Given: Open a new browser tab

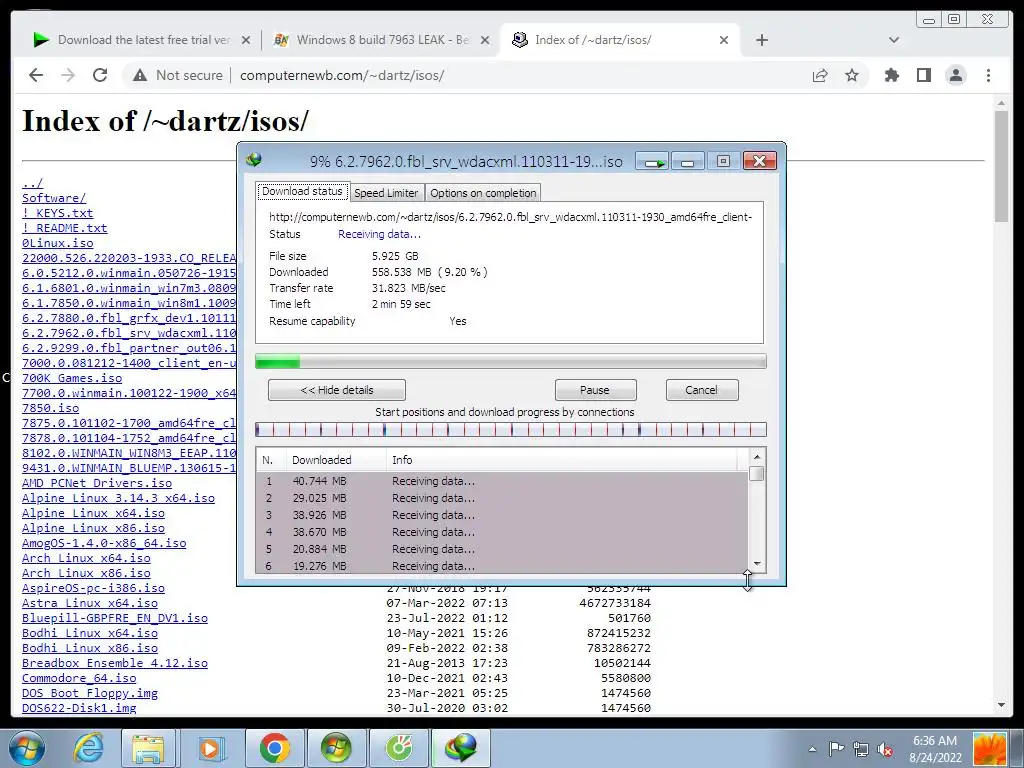Looking at the screenshot, I should 761,40.
